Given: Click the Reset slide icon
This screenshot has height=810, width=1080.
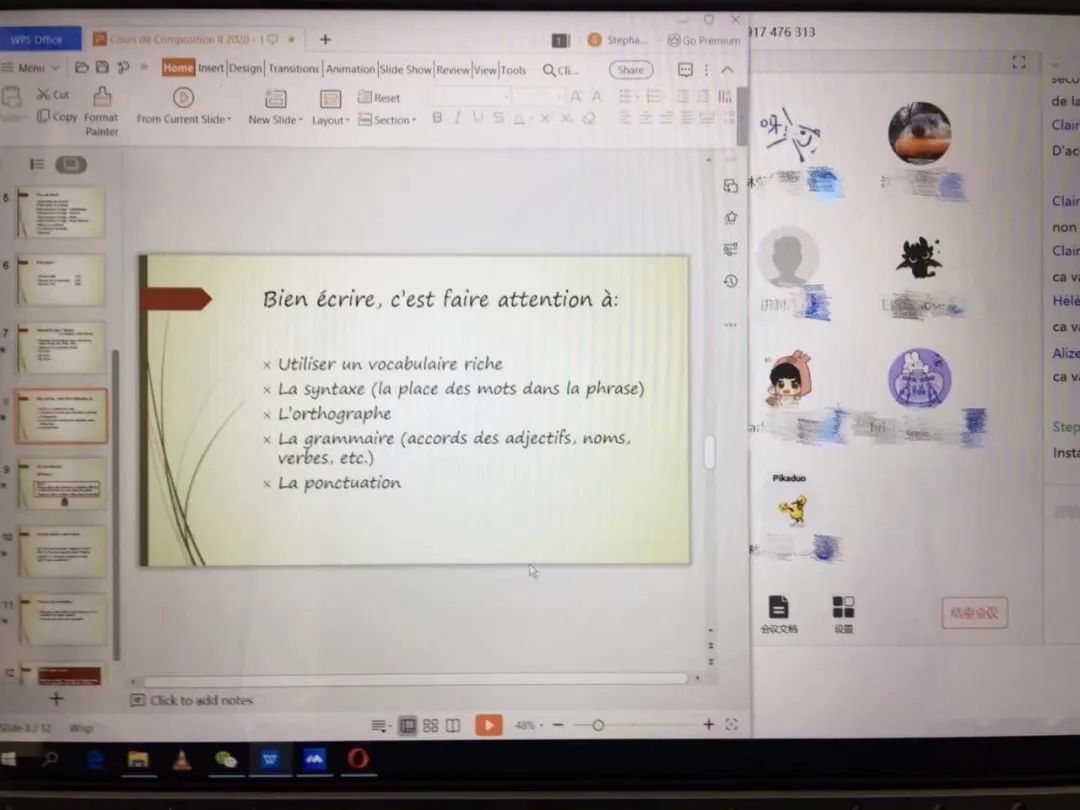Looking at the screenshot, I should [364, 98].
